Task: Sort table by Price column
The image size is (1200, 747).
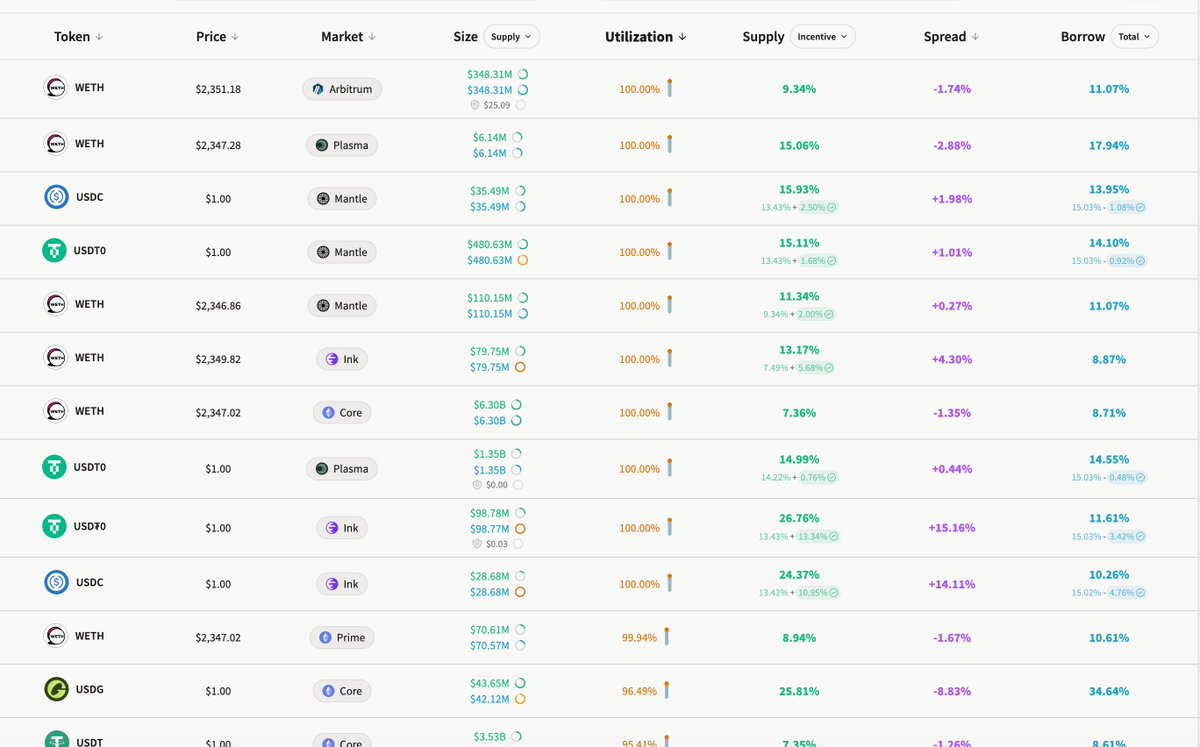Action: click(x=218, y=37)
